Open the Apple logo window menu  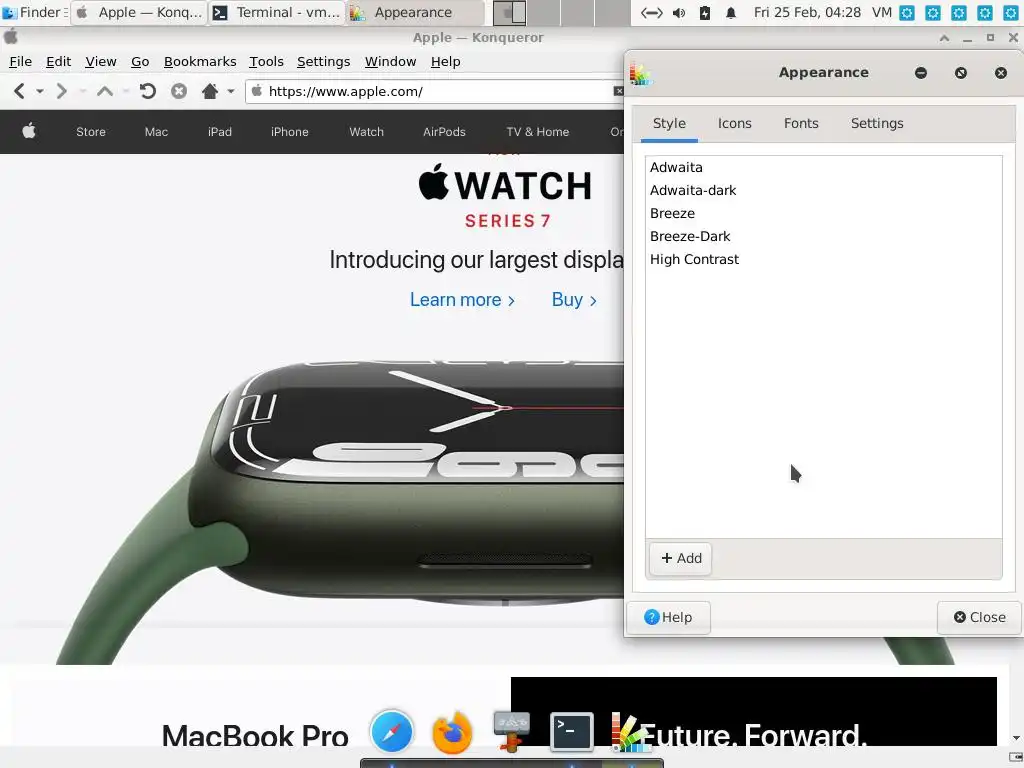(10, 37)
